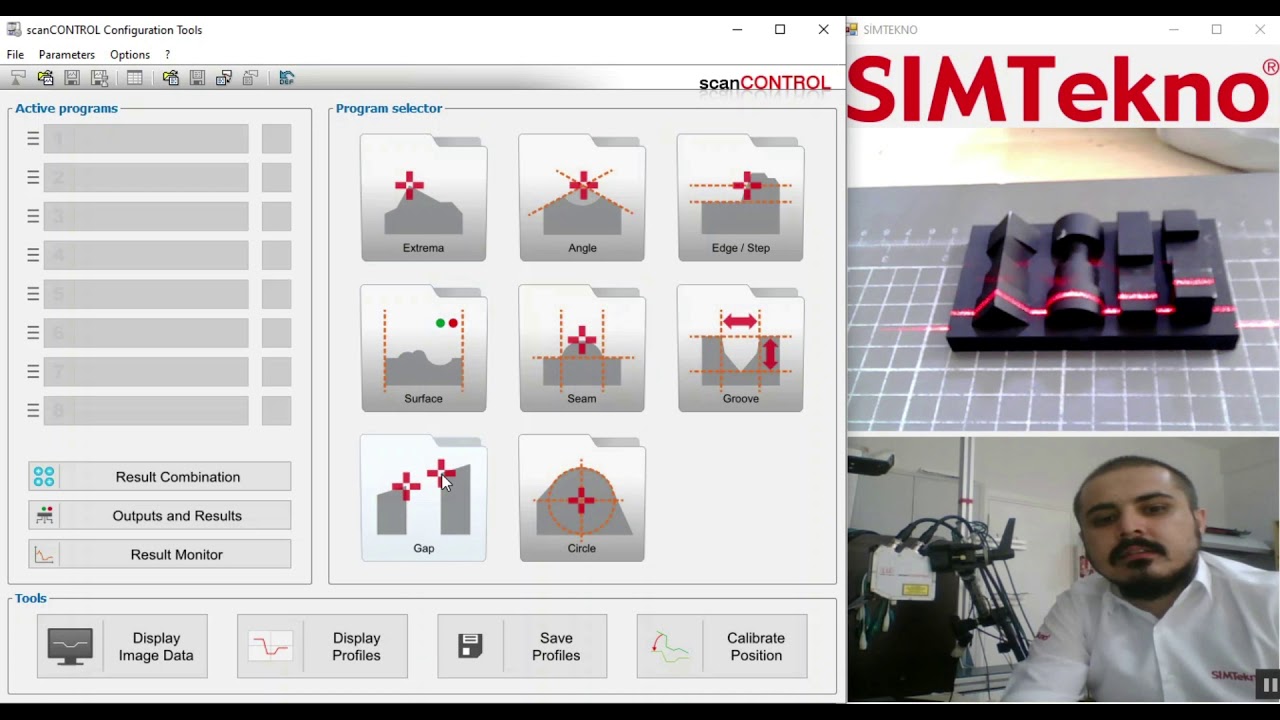Click the handle icon of active program row 8

click(x=33, y=410)
